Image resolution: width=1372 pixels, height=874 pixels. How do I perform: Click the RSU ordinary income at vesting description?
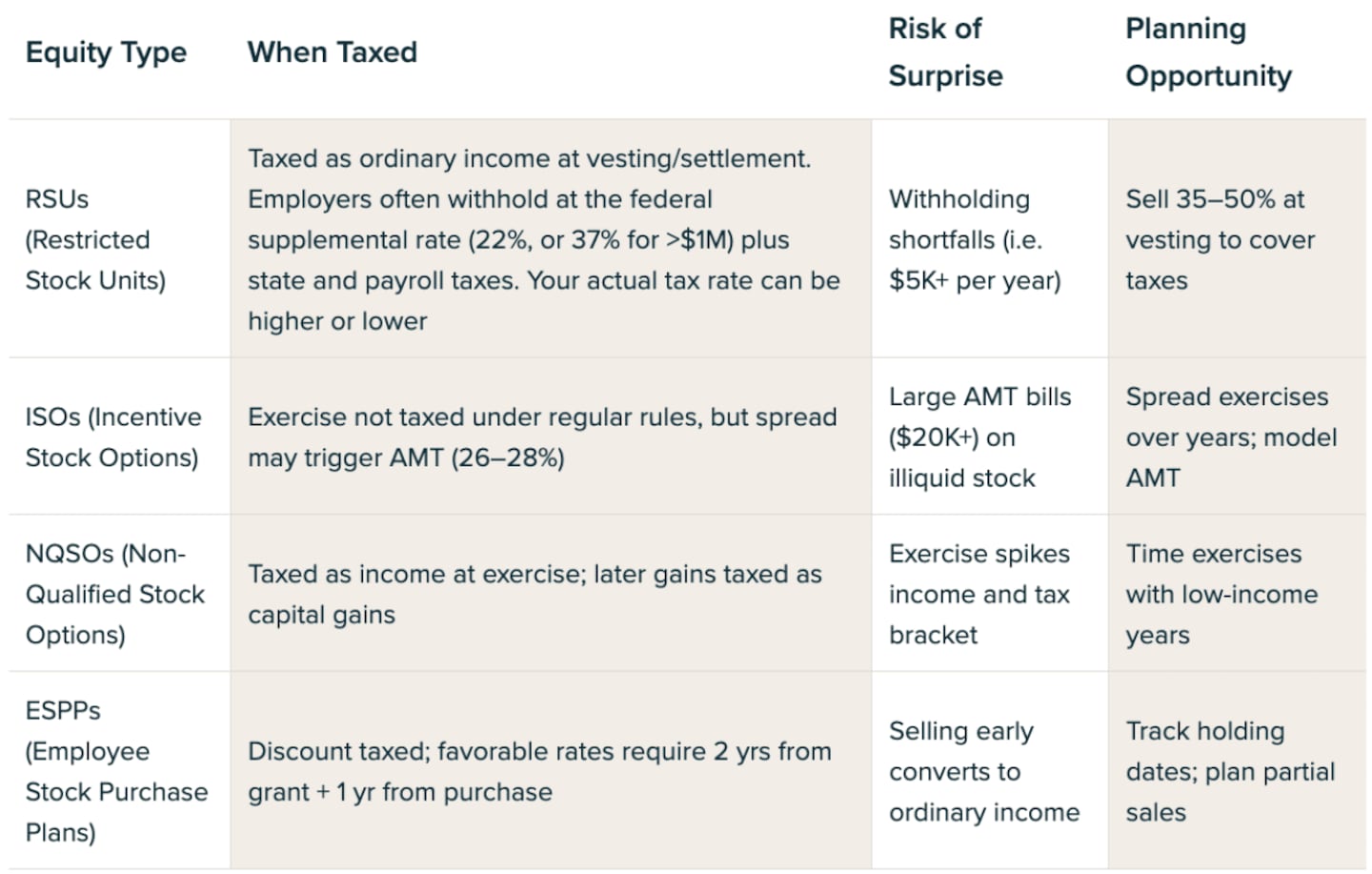point(543,239)
